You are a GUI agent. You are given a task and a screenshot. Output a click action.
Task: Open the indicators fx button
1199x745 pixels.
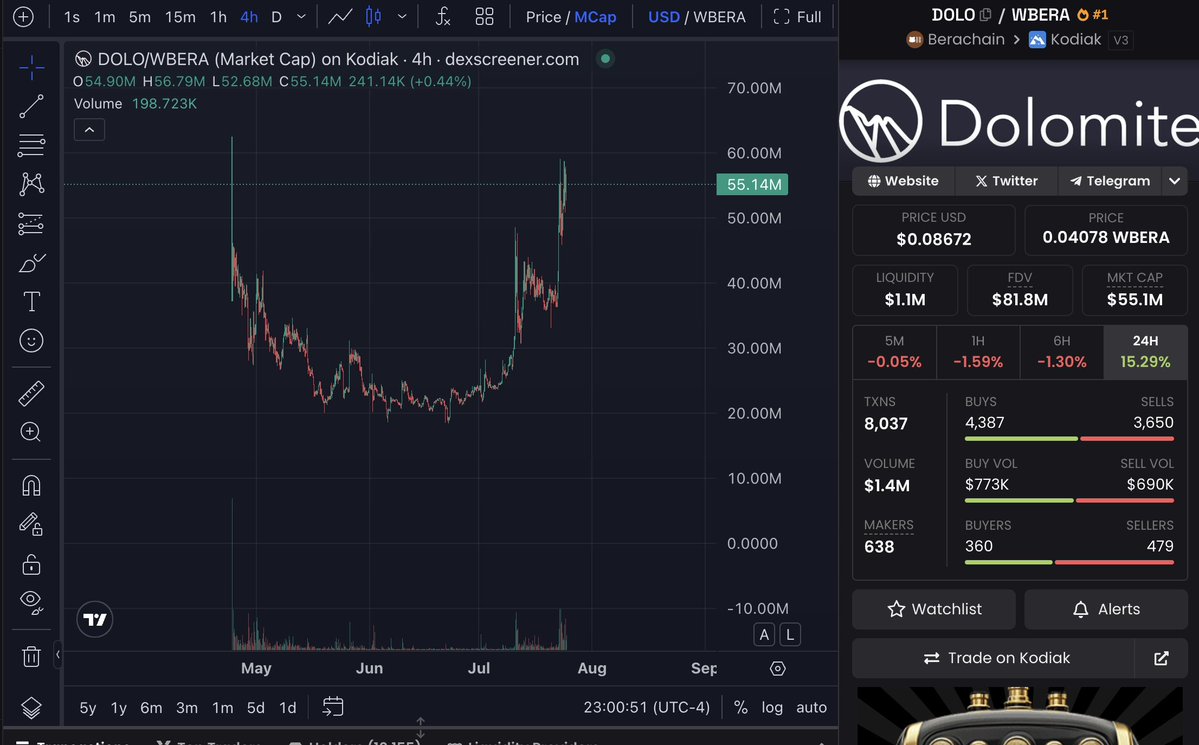(443, 17)
